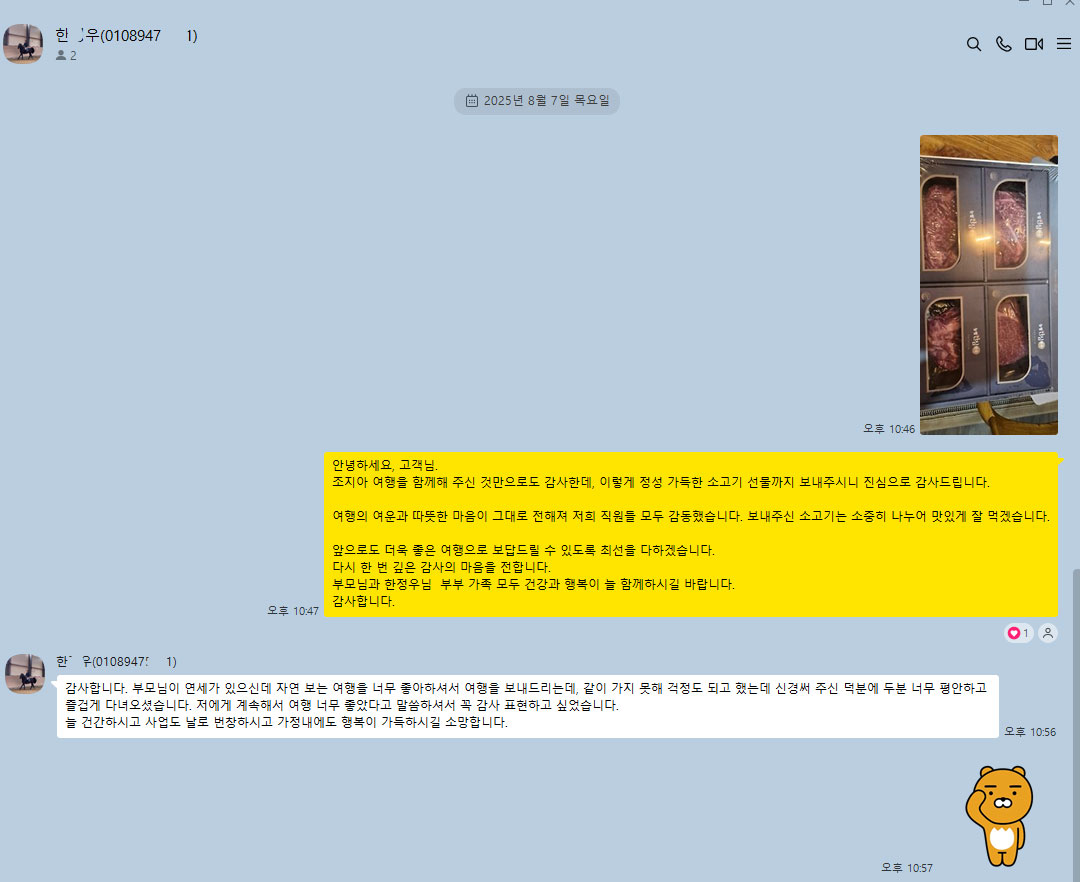Viewport: 1080px width, 882px height.
Task: Select the yellow message starting with 안녕하세요, 고객님
Action: [690, 535]
